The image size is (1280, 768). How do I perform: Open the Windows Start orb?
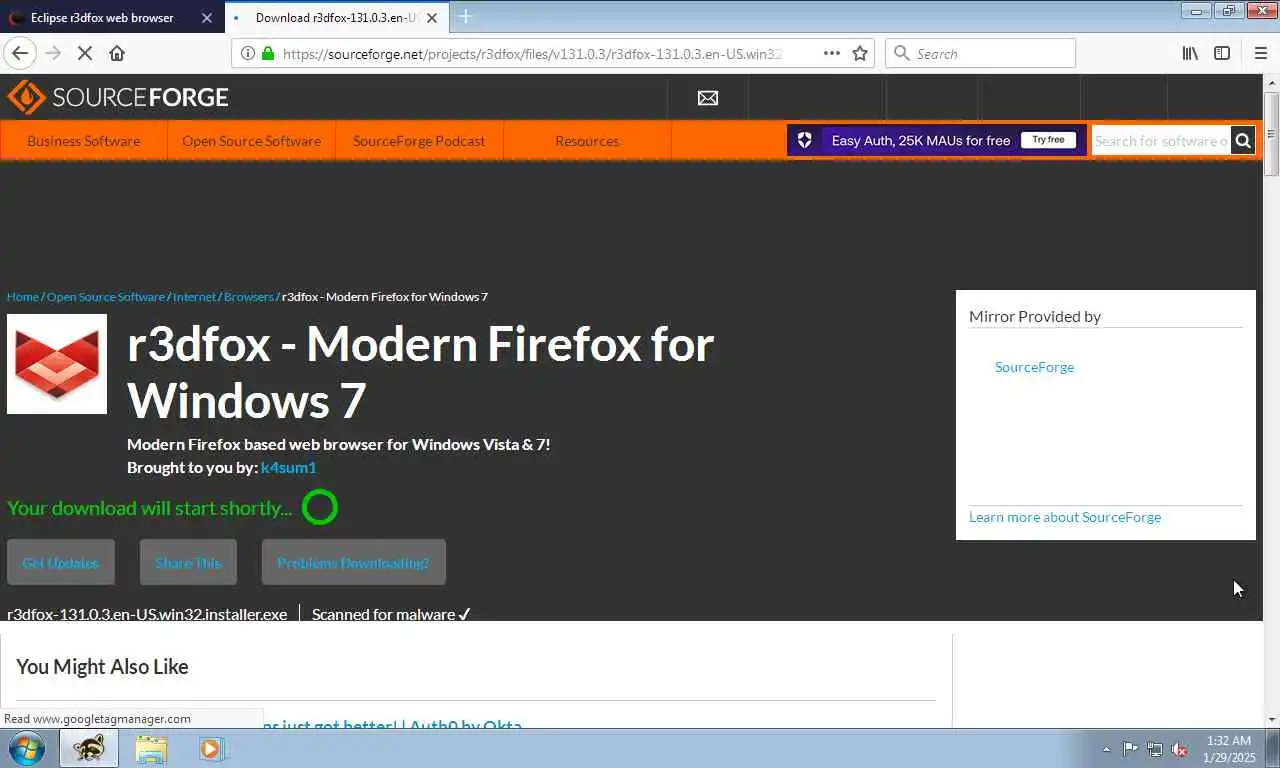[x=27, y=748]
